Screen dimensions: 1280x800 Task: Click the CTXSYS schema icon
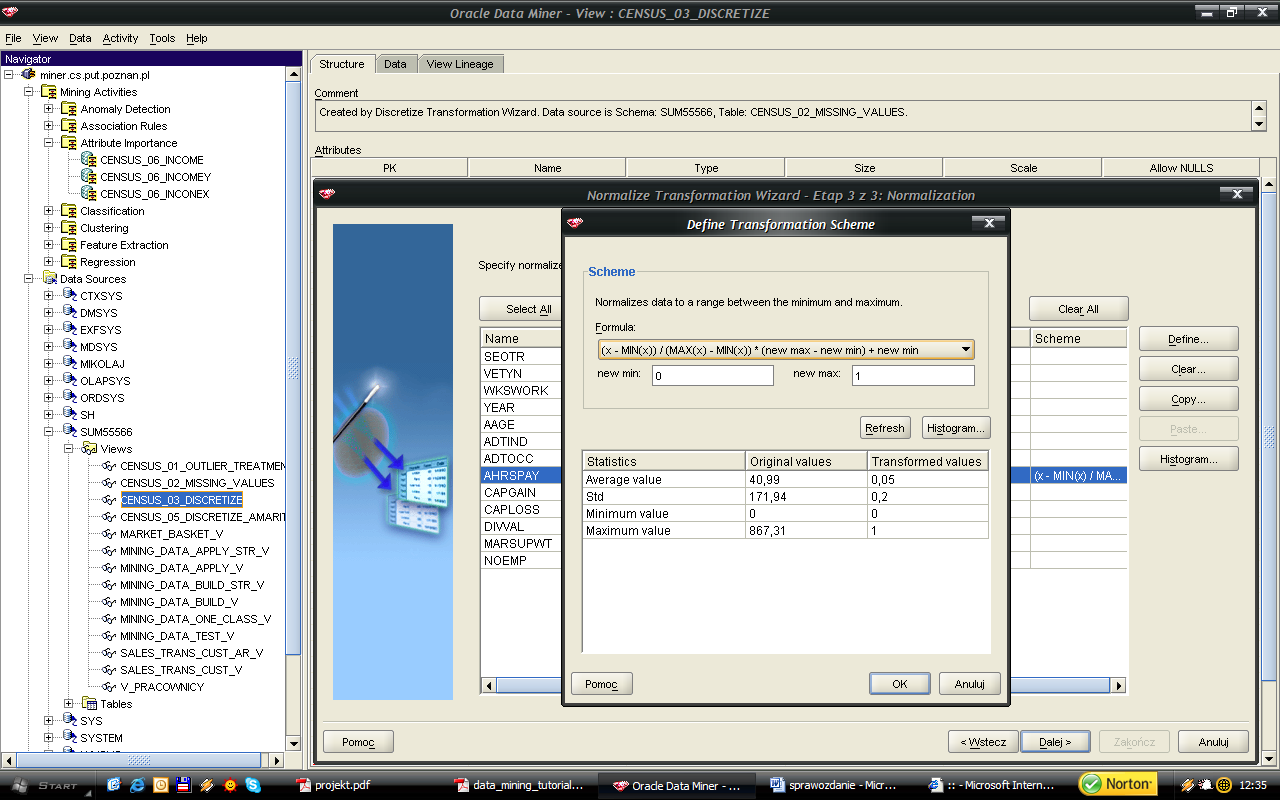click(x=69, y=296)
